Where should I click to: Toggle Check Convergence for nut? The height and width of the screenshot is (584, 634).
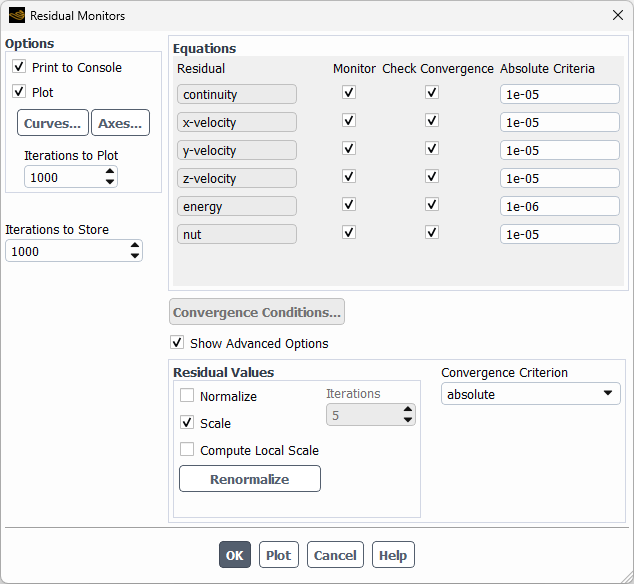click(x=432, y=232)
